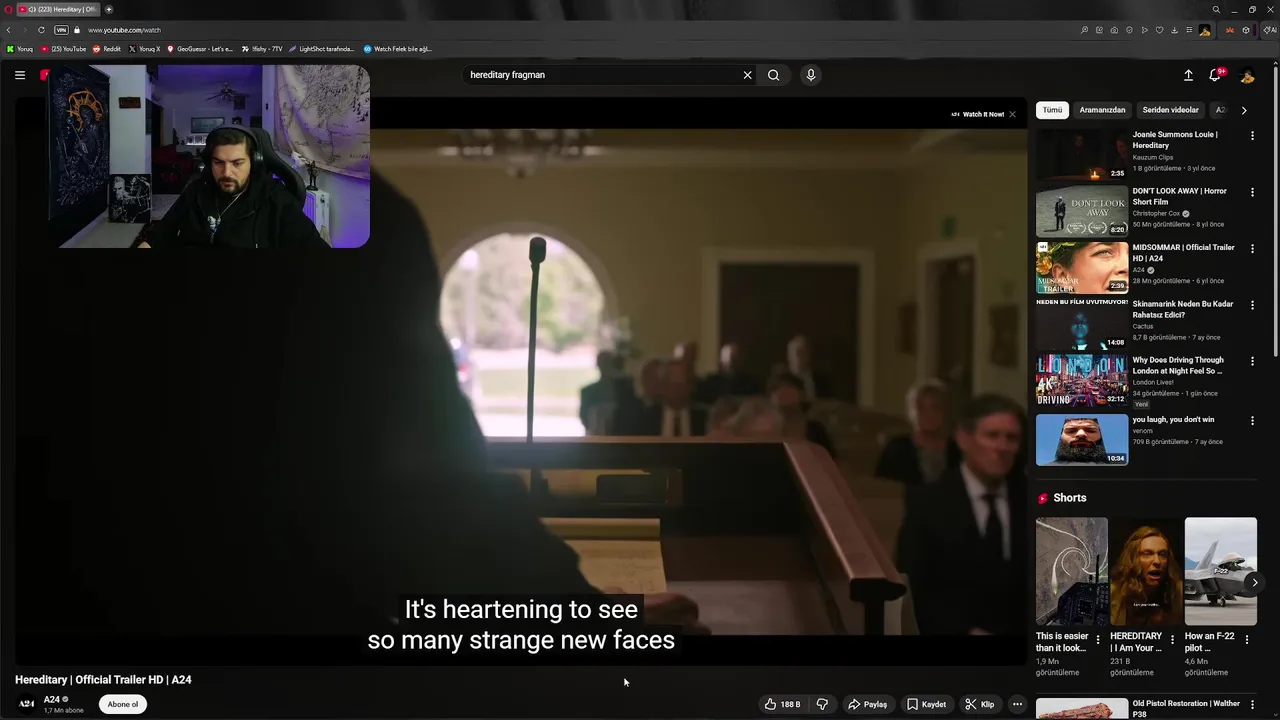Dislike the video with thumbs-down

tap(822, 704)
